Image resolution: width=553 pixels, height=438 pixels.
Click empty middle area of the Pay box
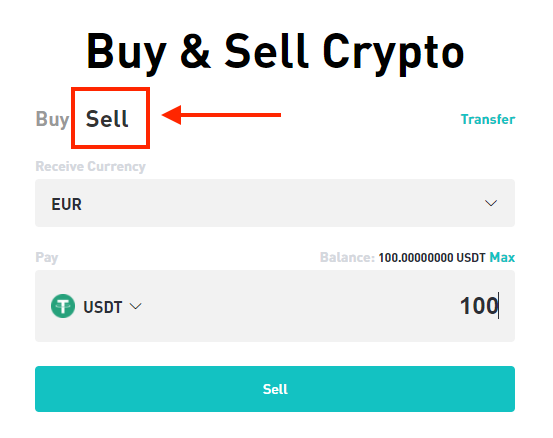point(289,306)
